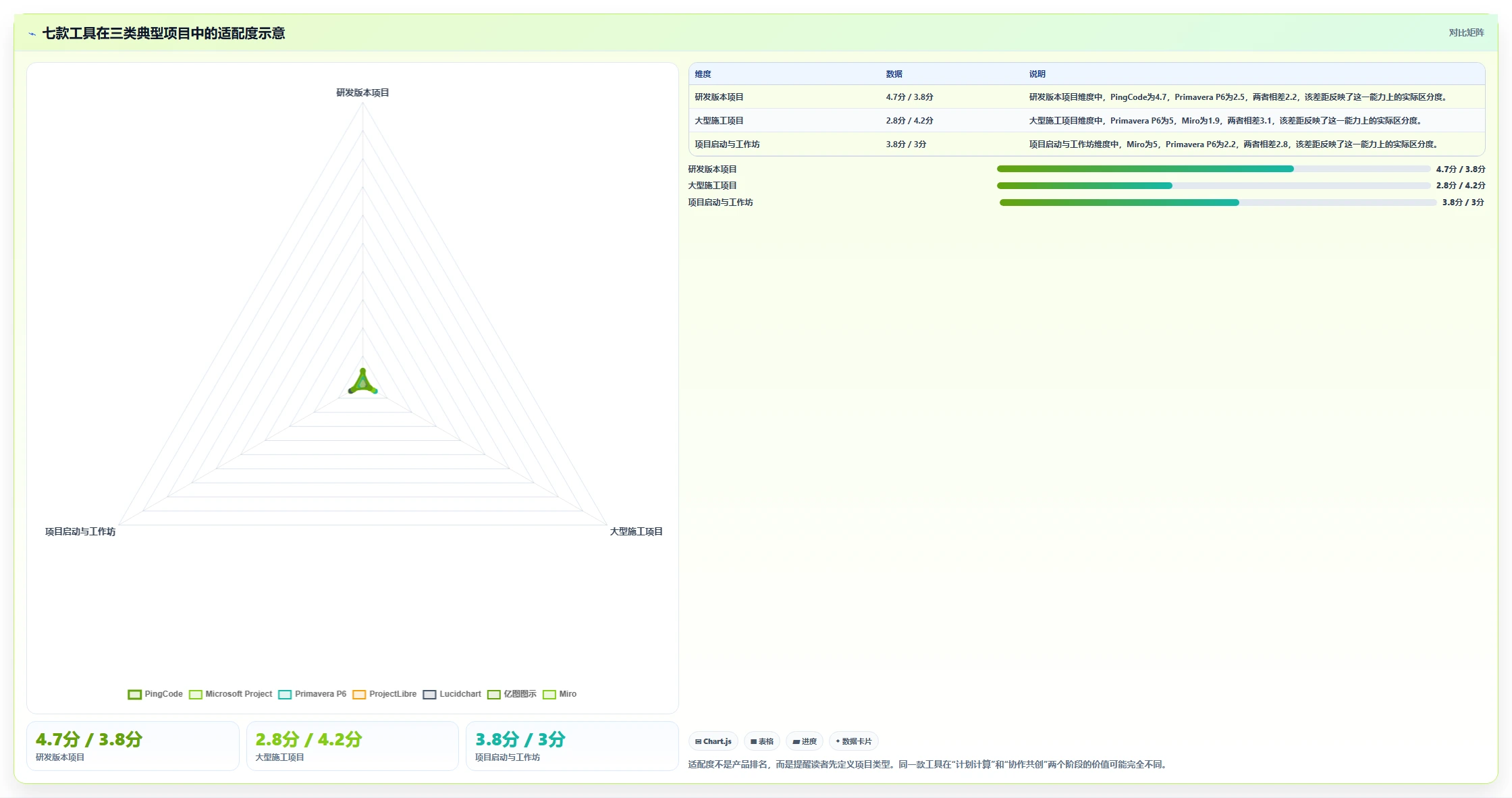Click the header title icon
Screen dimensions: 1512x798
click(x=32, y=34)
